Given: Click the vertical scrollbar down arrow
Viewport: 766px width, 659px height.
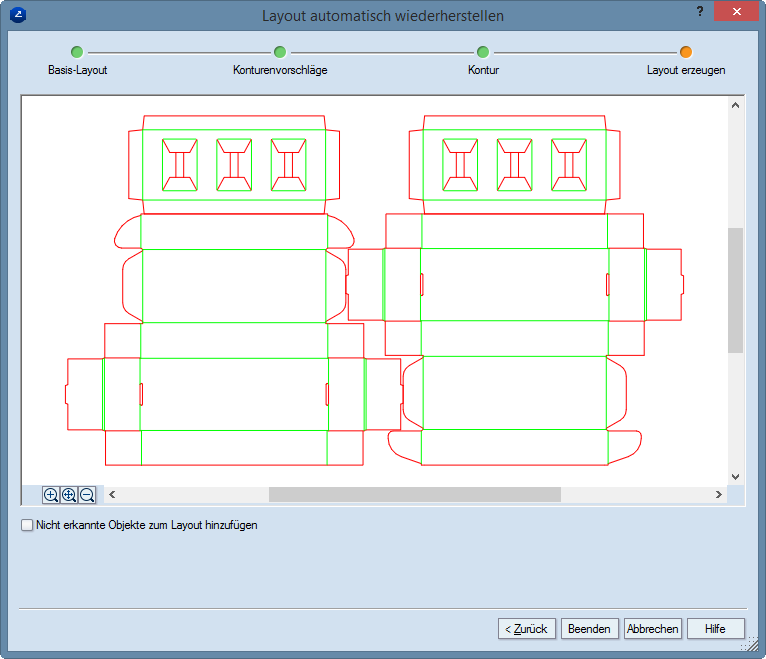Looking at the screenshot, I should pyautogui.click(x=735, y=477).
